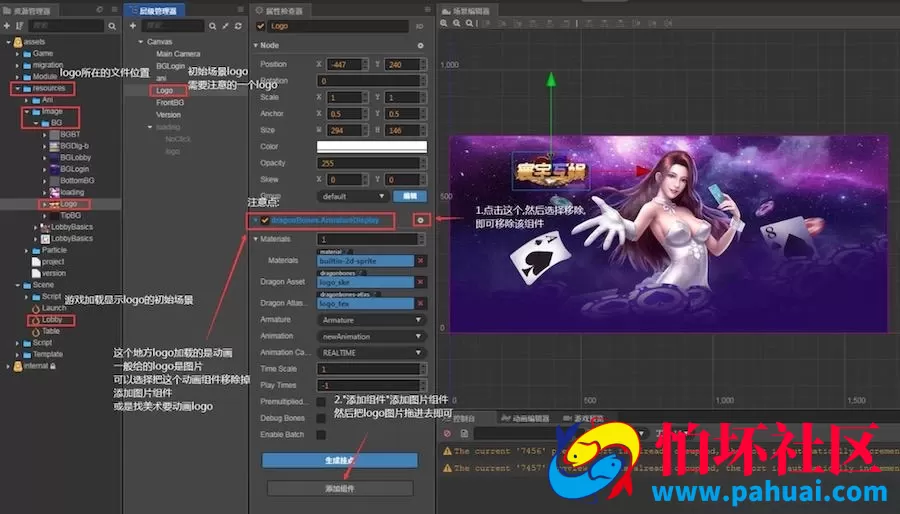Click the sort assets icon in assets panel
The image size is (900, 514).
click(x=20, y=26)
